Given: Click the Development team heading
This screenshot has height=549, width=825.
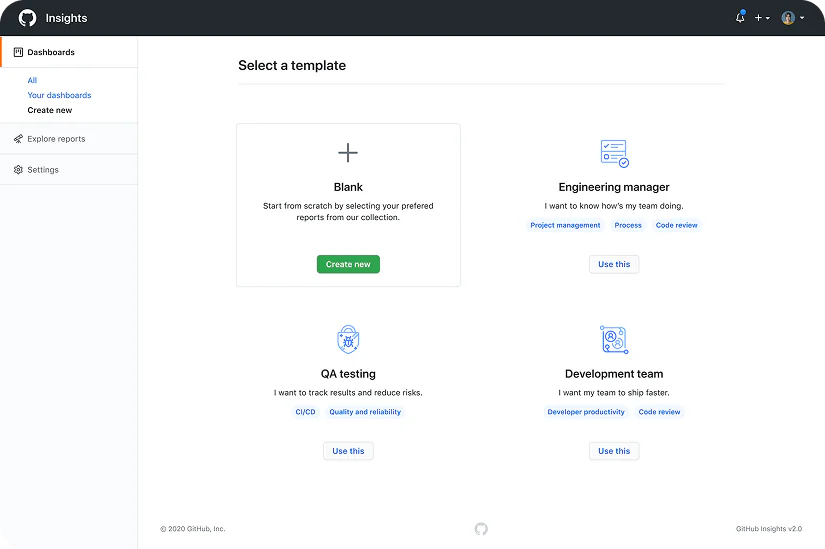Looking at the screenshot, I should (x=614, y=374).
